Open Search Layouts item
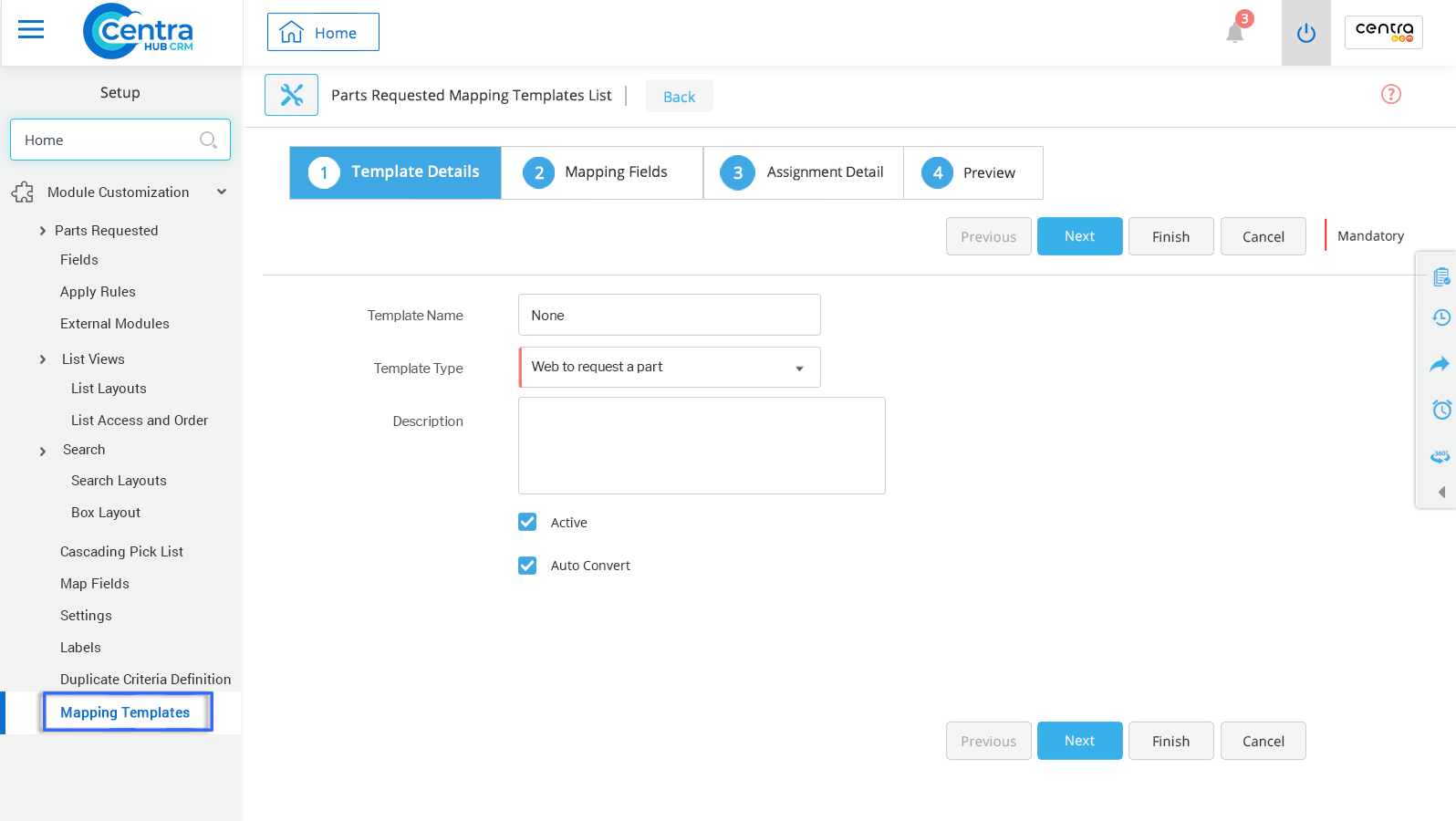This screenshot has width=1456, height=821. [119, 481]
